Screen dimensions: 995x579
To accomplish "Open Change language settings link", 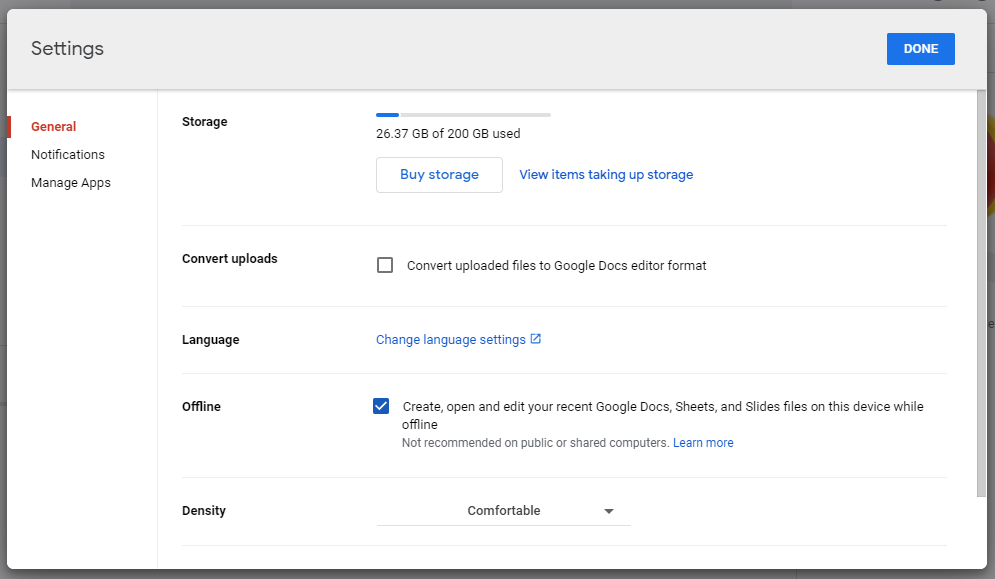I will 451,340.
